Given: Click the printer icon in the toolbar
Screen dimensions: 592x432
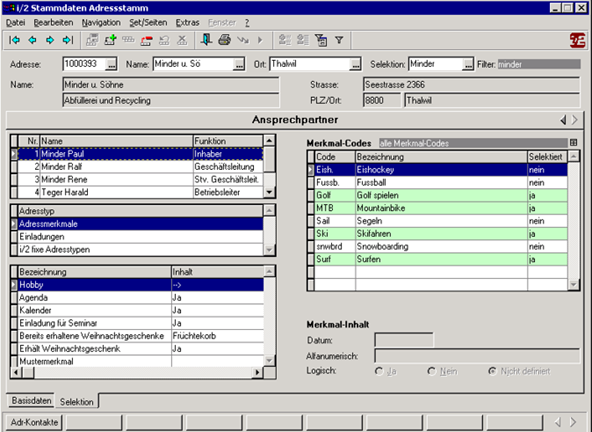Looking at the screenshot, I should click(225, 40).
